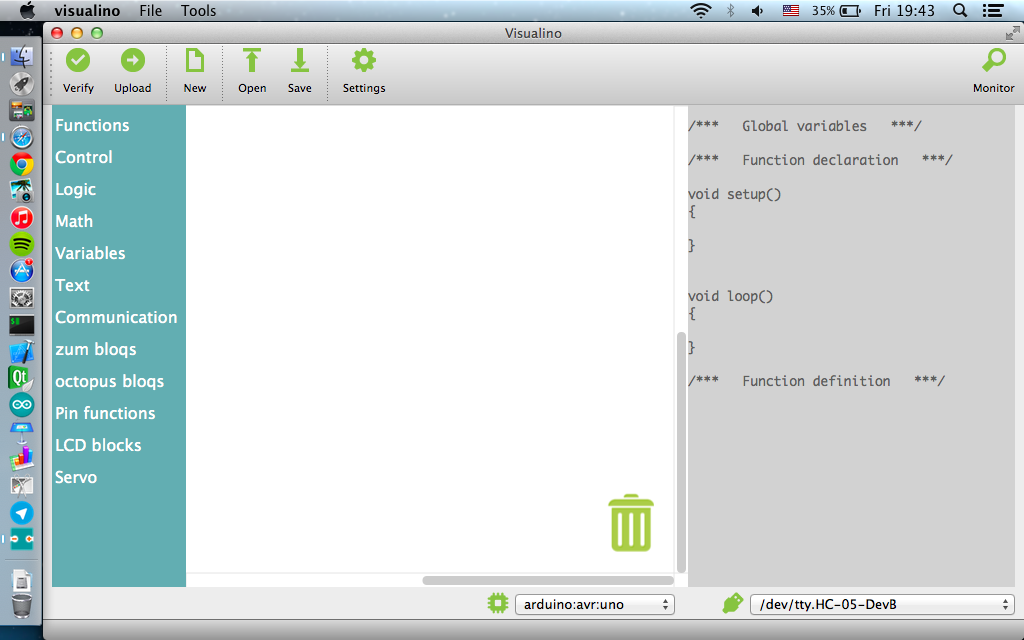Open the Control block category
This screenshot has height=640, width=1024.
click(84, 157)
